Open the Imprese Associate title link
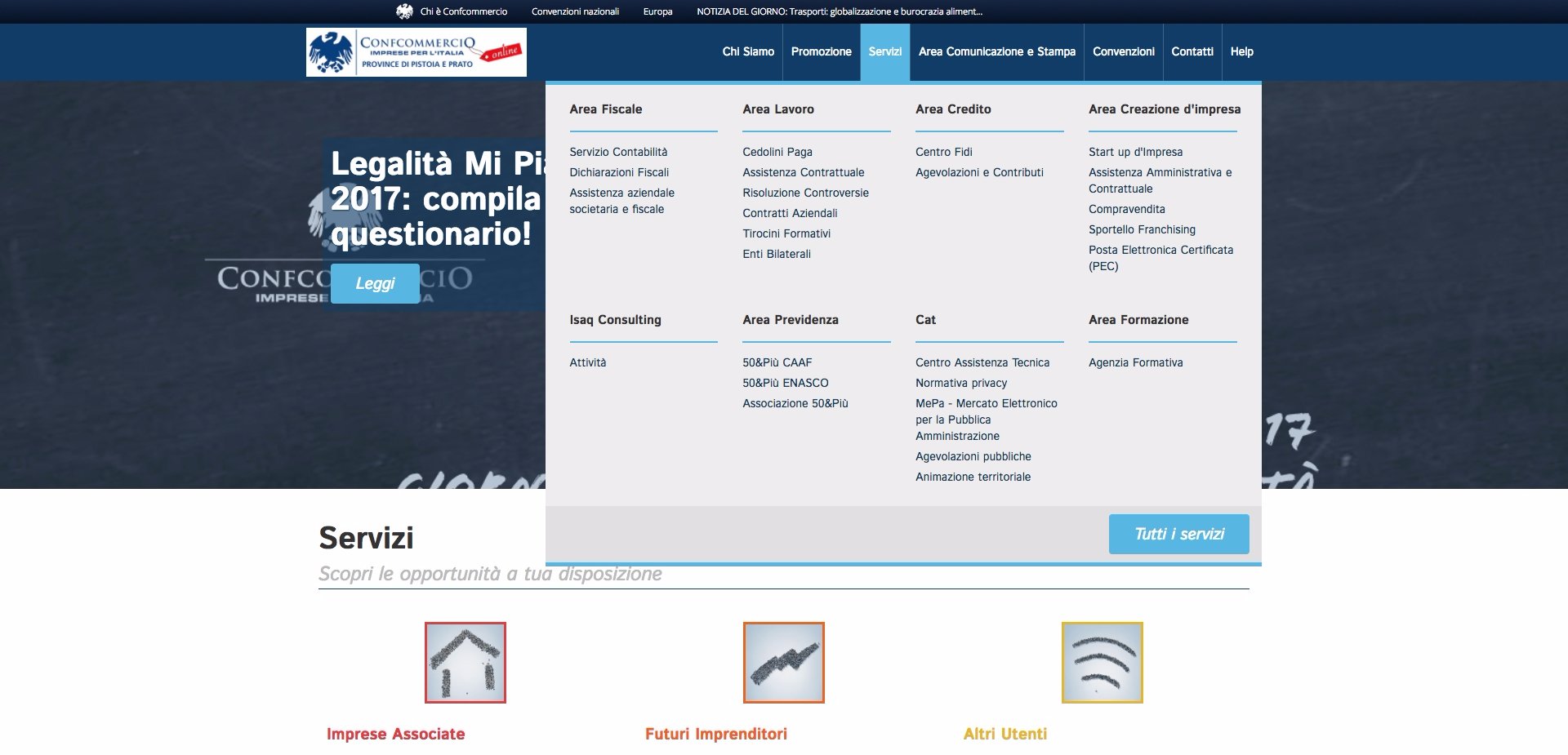The width and height of the screenshot is (1568, 755). (x=396, y=734)
